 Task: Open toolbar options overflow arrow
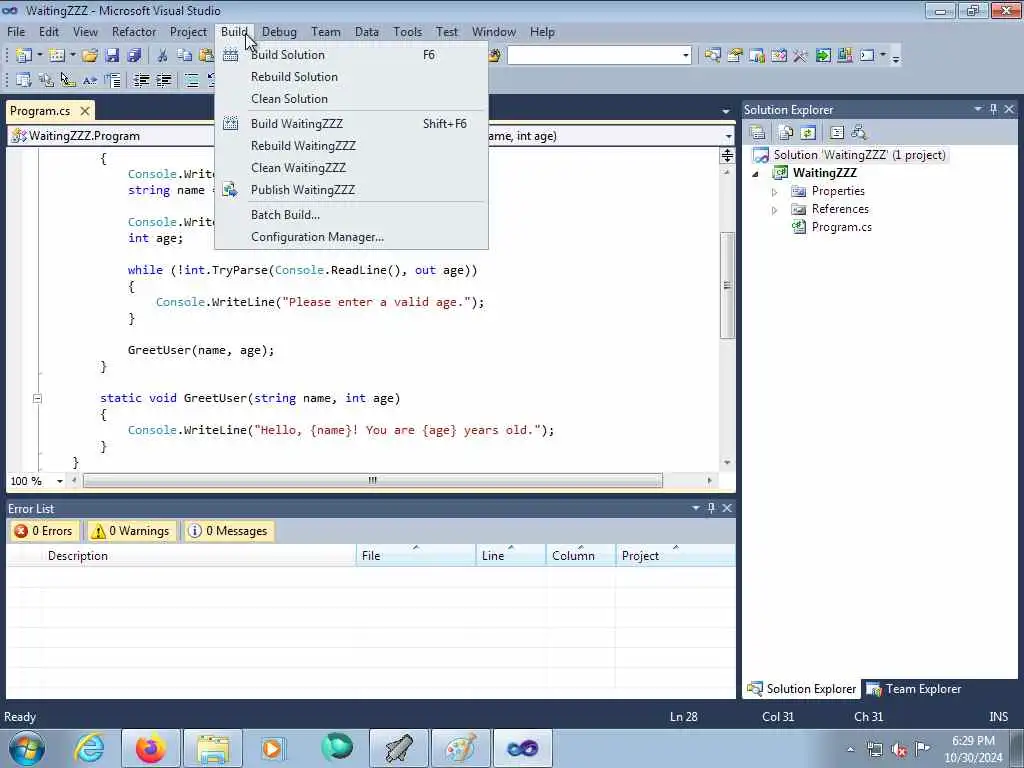pos(895,57)
